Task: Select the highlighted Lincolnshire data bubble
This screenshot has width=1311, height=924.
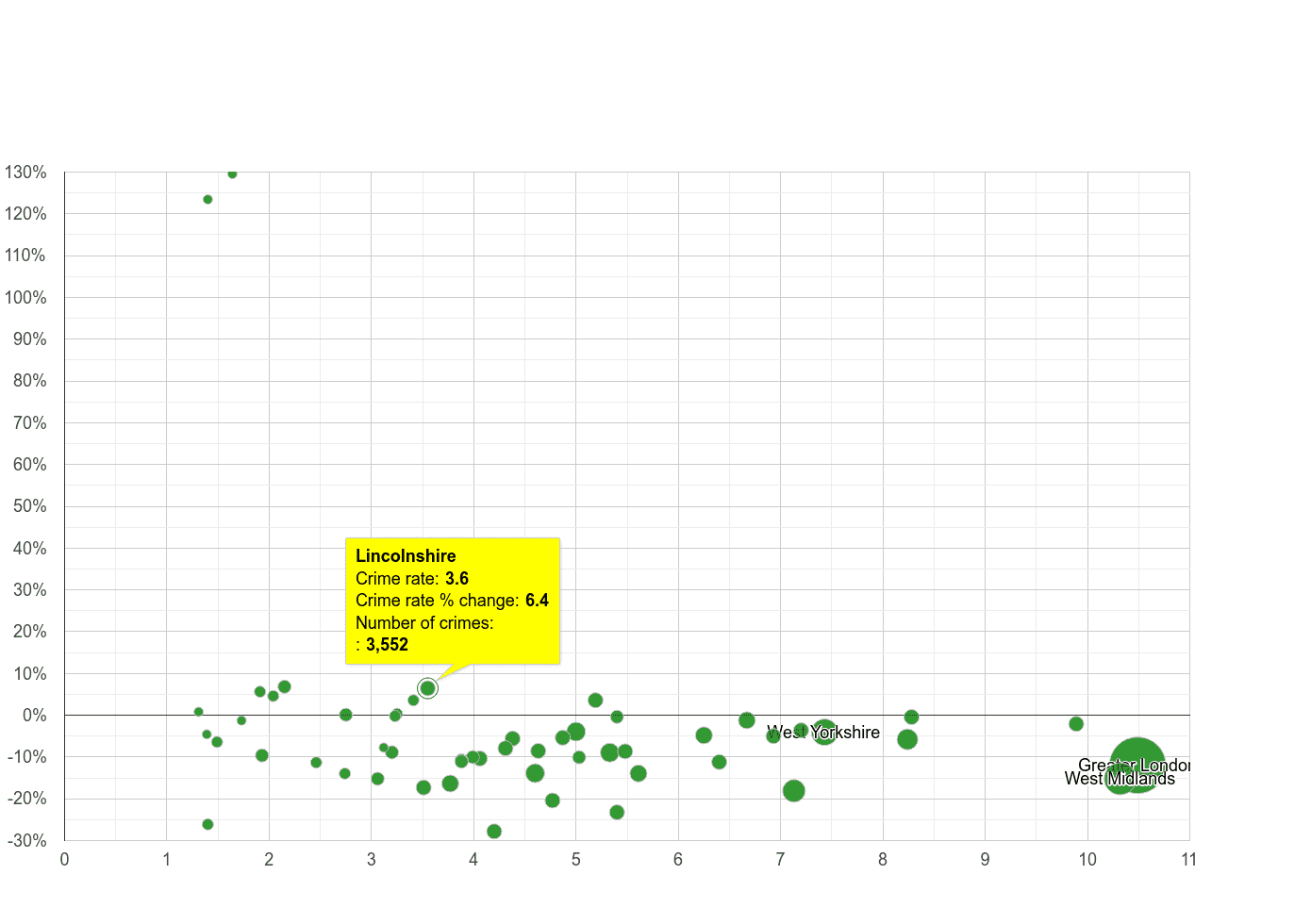Action: [x=427, y=688]
